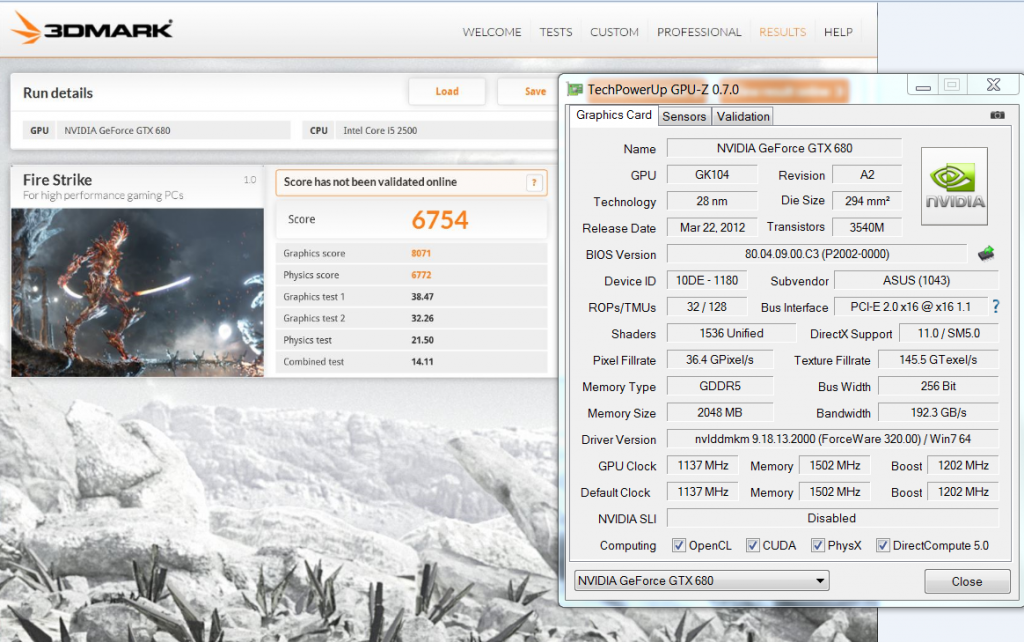The height and width of the screenshot is (642, 1024).
Task: Click the Combined test value 14.11
Action: point(423,362)
